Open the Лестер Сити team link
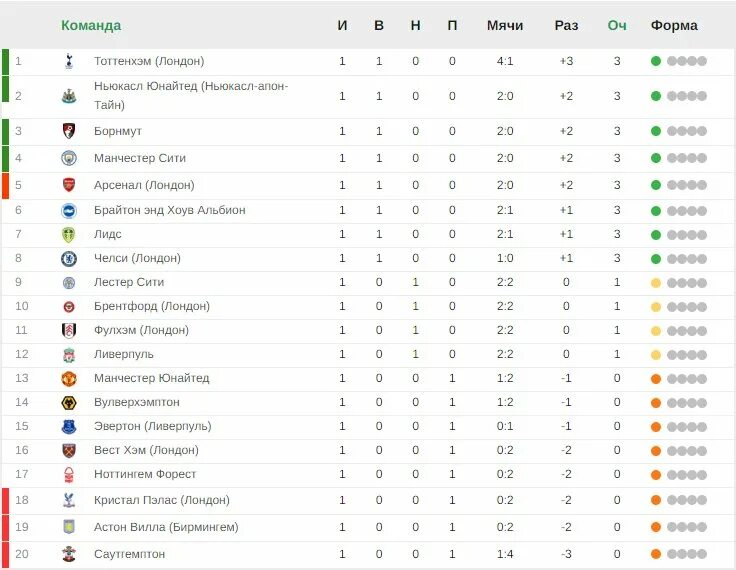Screen dimensions: 736x570 (x=129, y=282)
